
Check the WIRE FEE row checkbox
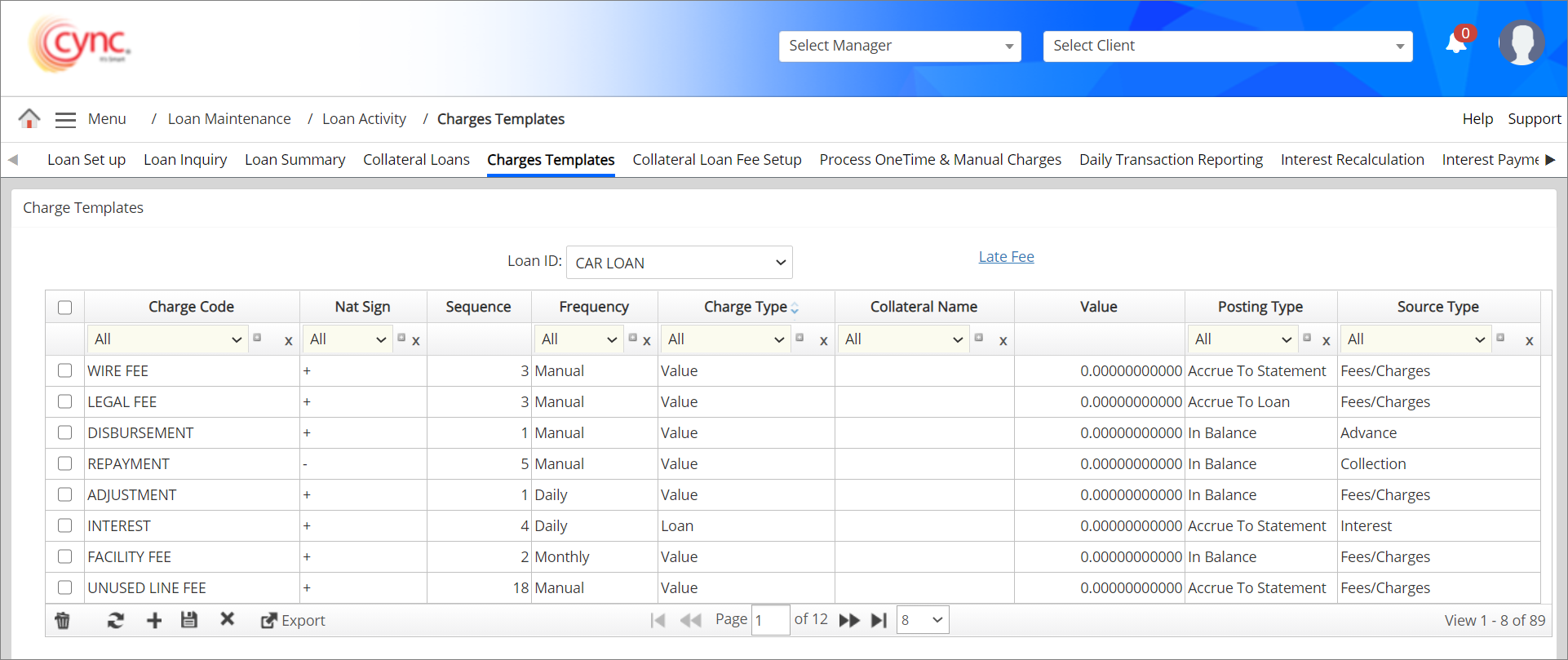[x=65, y=370]
